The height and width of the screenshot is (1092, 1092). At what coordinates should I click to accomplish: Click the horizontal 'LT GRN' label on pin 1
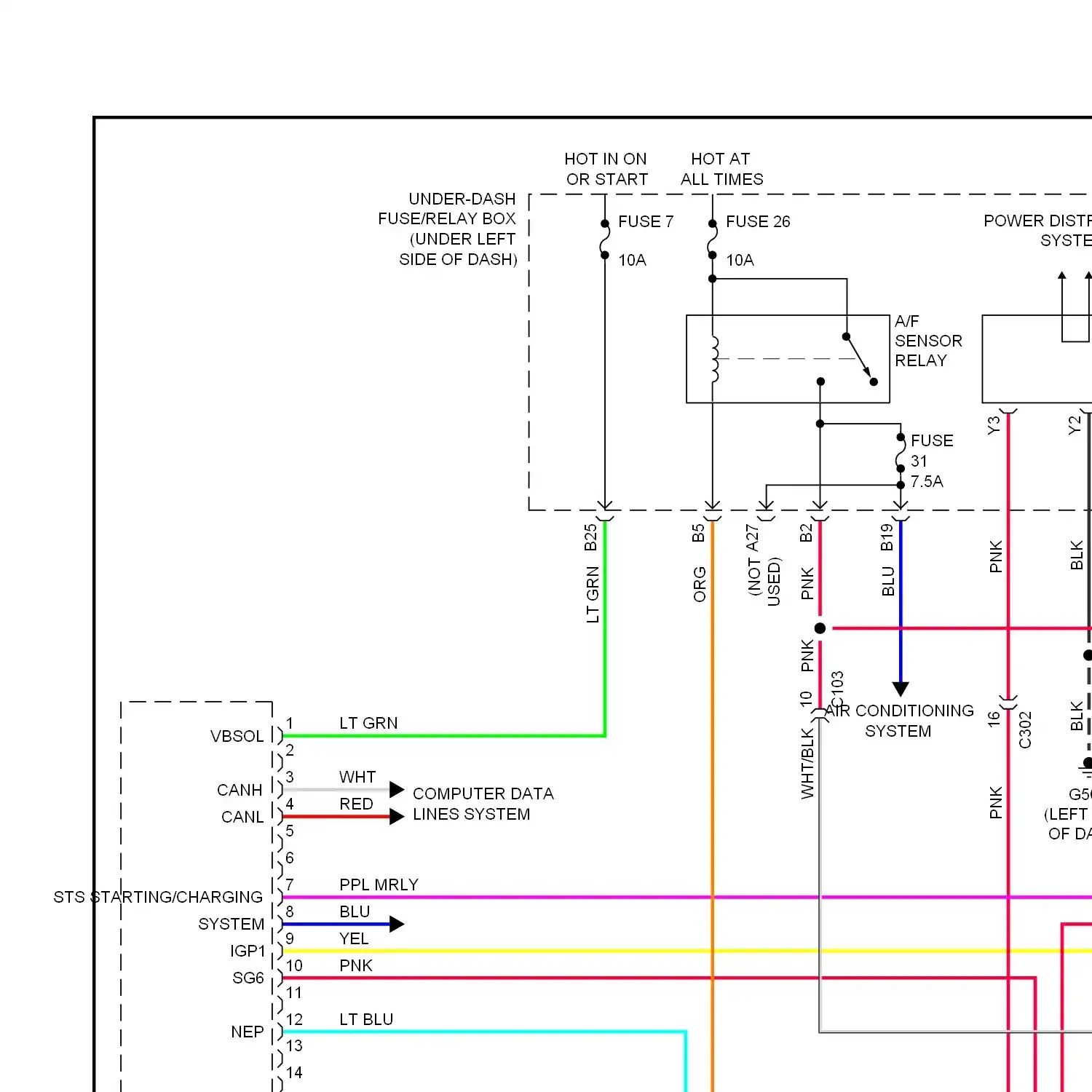(x=368, y=723)
